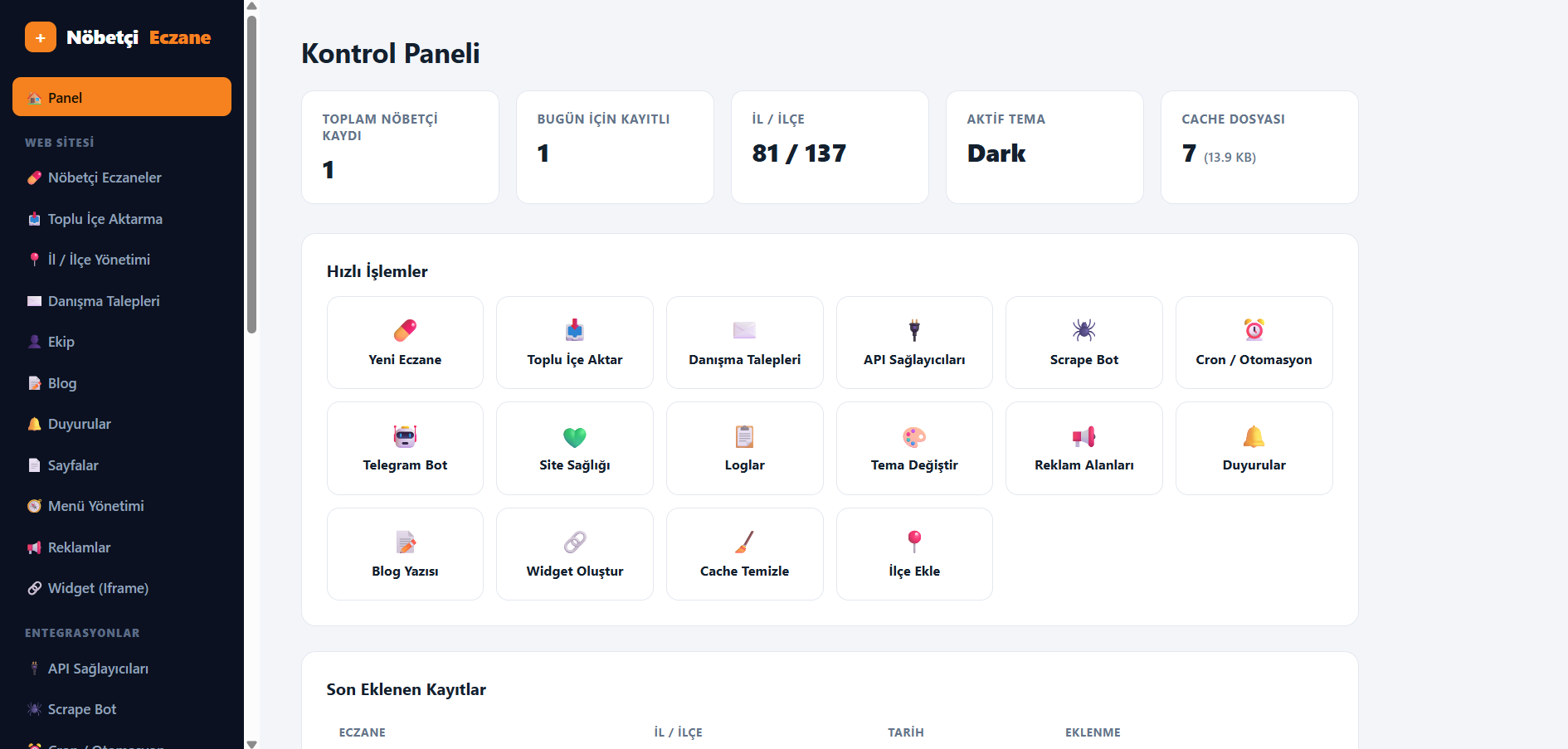The image size is (1568, 749).
Task: Open Scrape Bot spider icon tile
Action: [1083, 343]
